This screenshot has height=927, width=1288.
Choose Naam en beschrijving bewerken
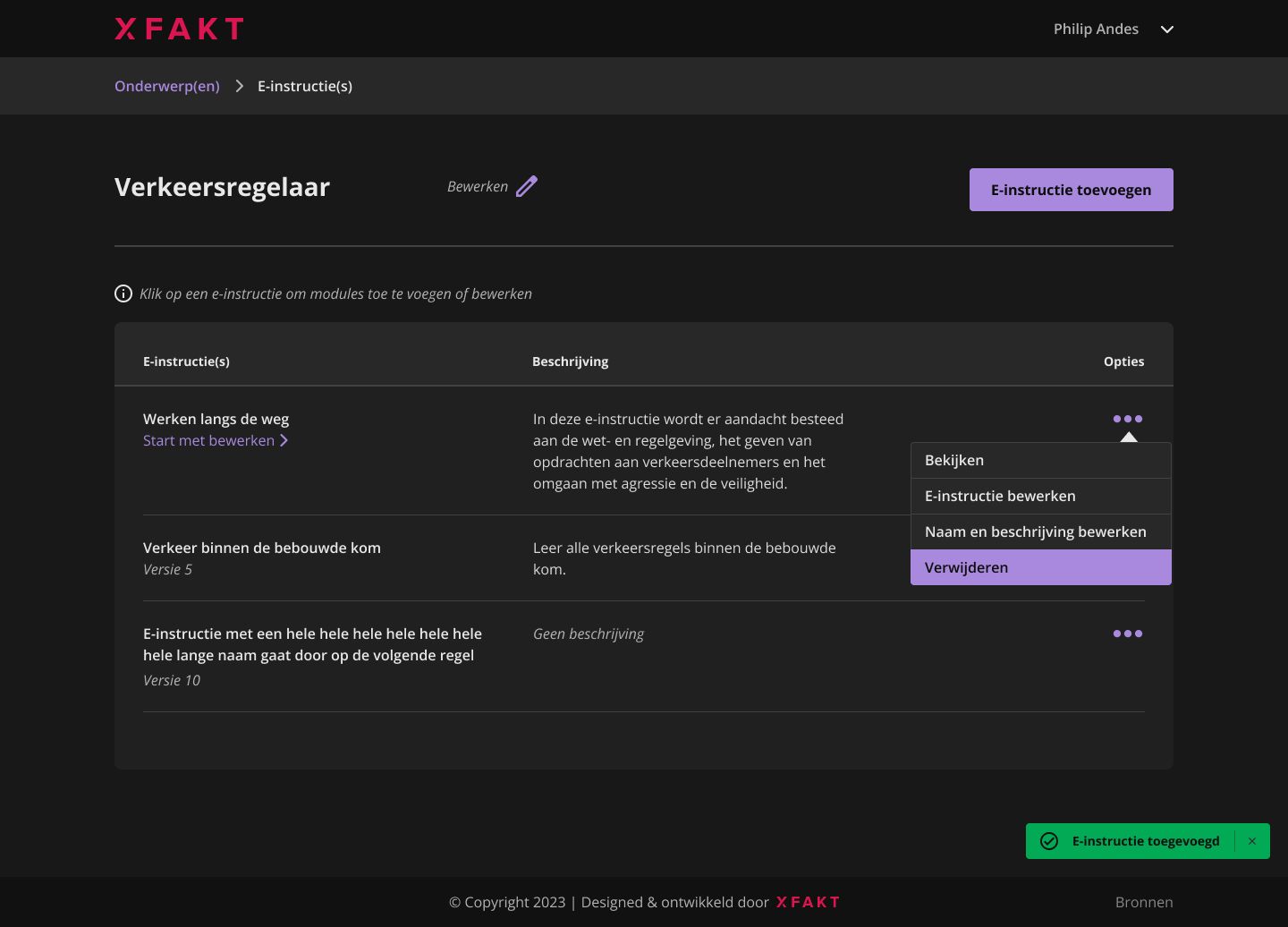point(1041,532)
